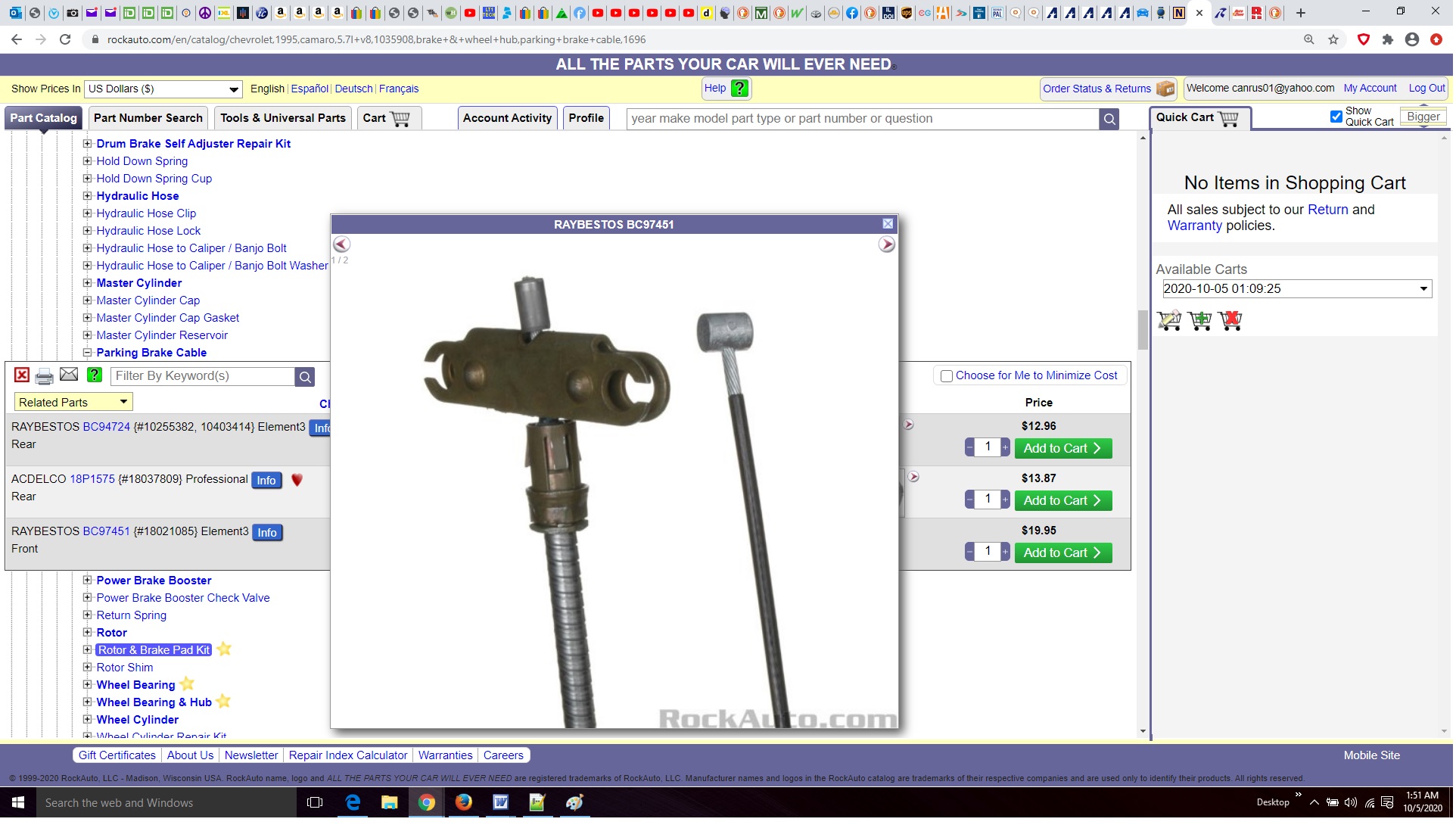This screenshot has height=825, width=1456.
Task: Collapse Parking Brake Cable category
Action: (88, 353)
